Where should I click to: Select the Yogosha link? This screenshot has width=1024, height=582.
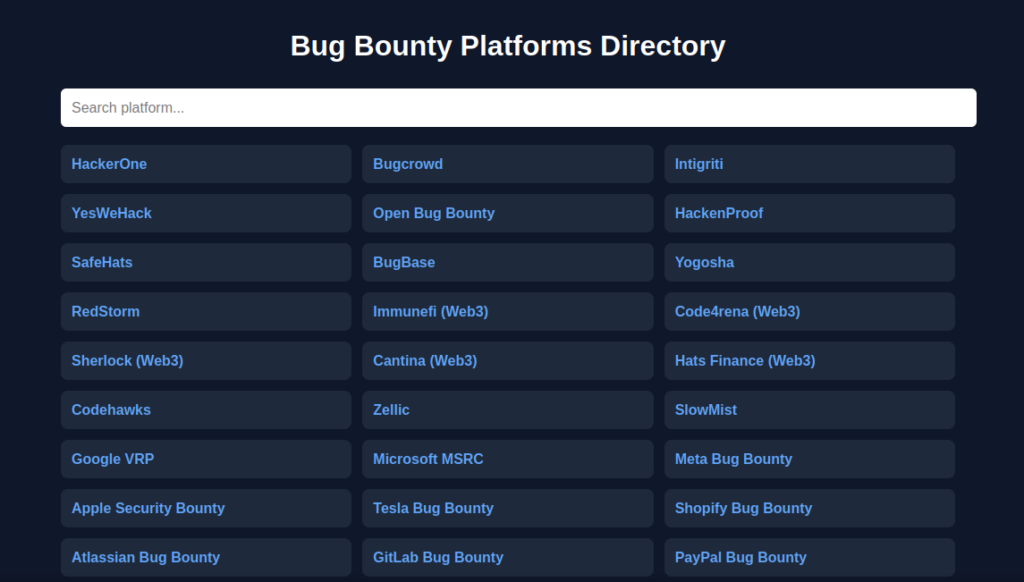[x=704, y=262]
